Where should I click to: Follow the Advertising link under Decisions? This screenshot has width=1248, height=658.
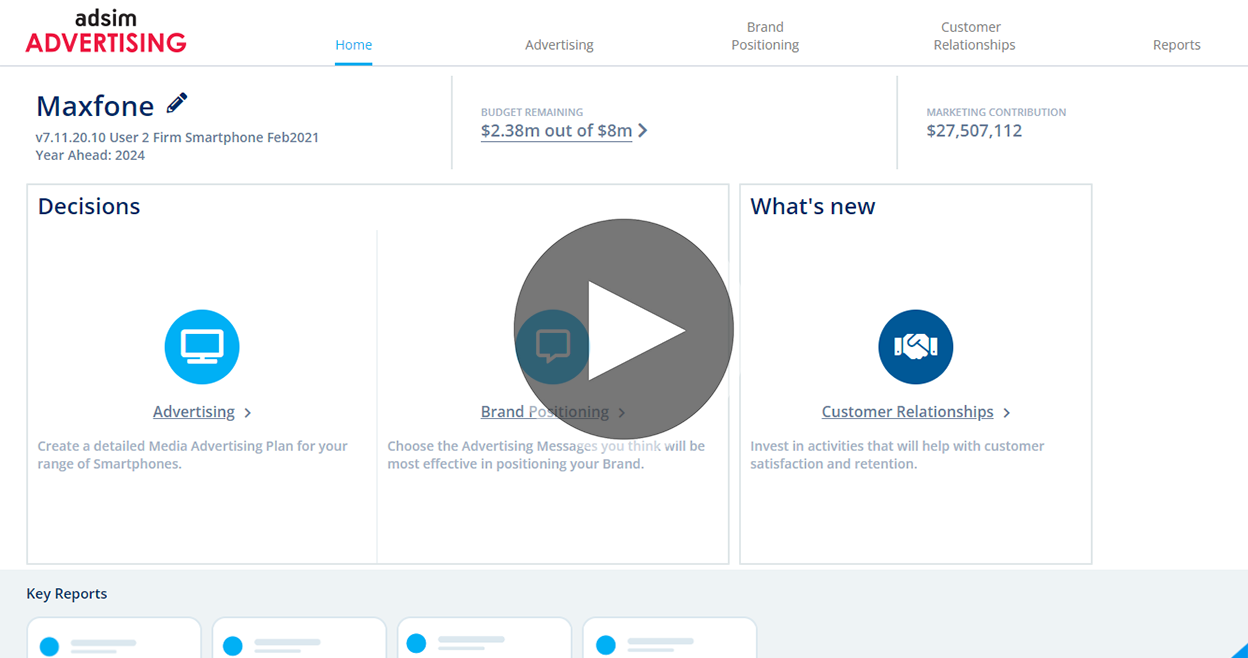click(194, 412)
